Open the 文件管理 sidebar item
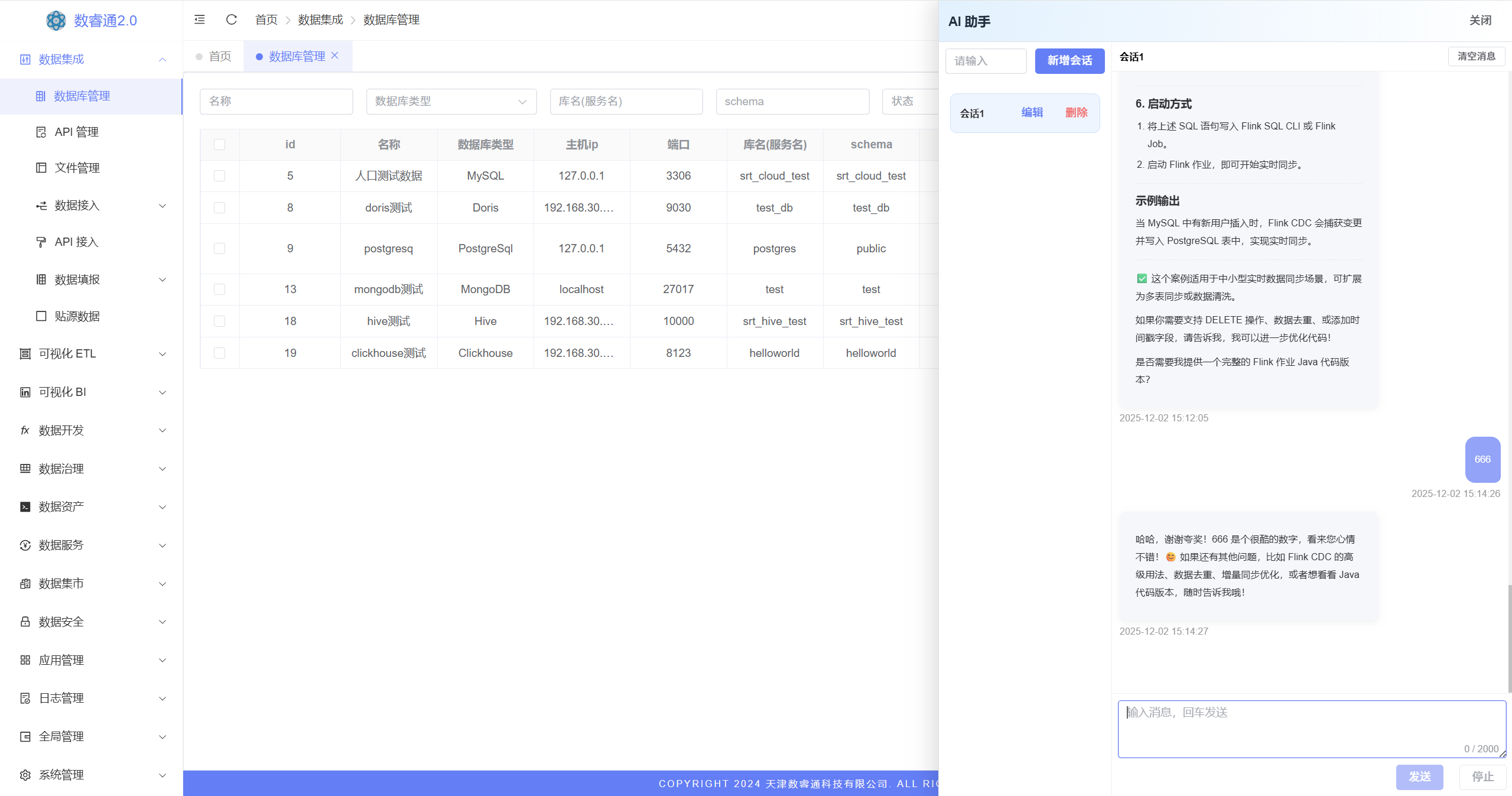This screenshot has width=1512, height=796. click(x=77, y=168)
